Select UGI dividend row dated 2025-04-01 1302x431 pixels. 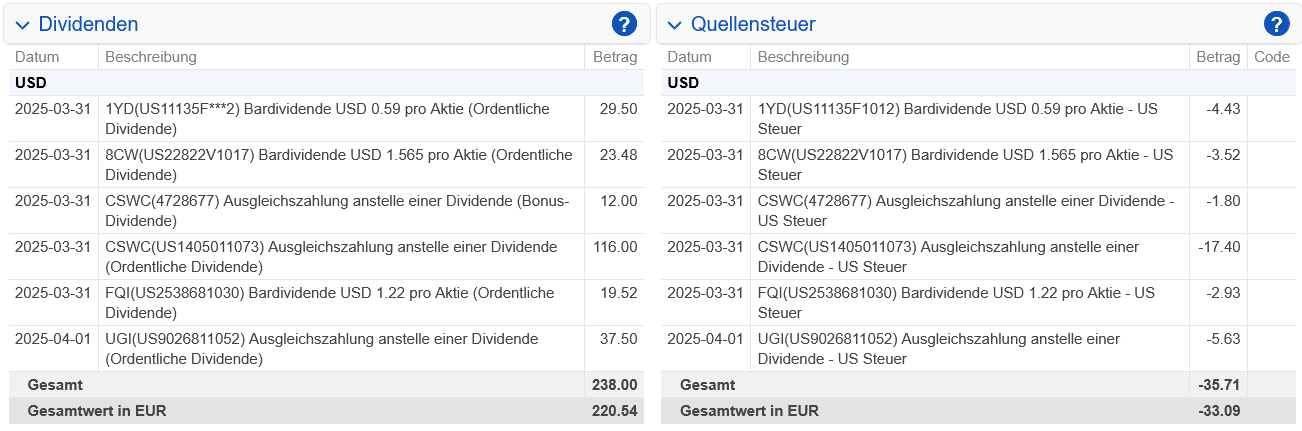327,349
